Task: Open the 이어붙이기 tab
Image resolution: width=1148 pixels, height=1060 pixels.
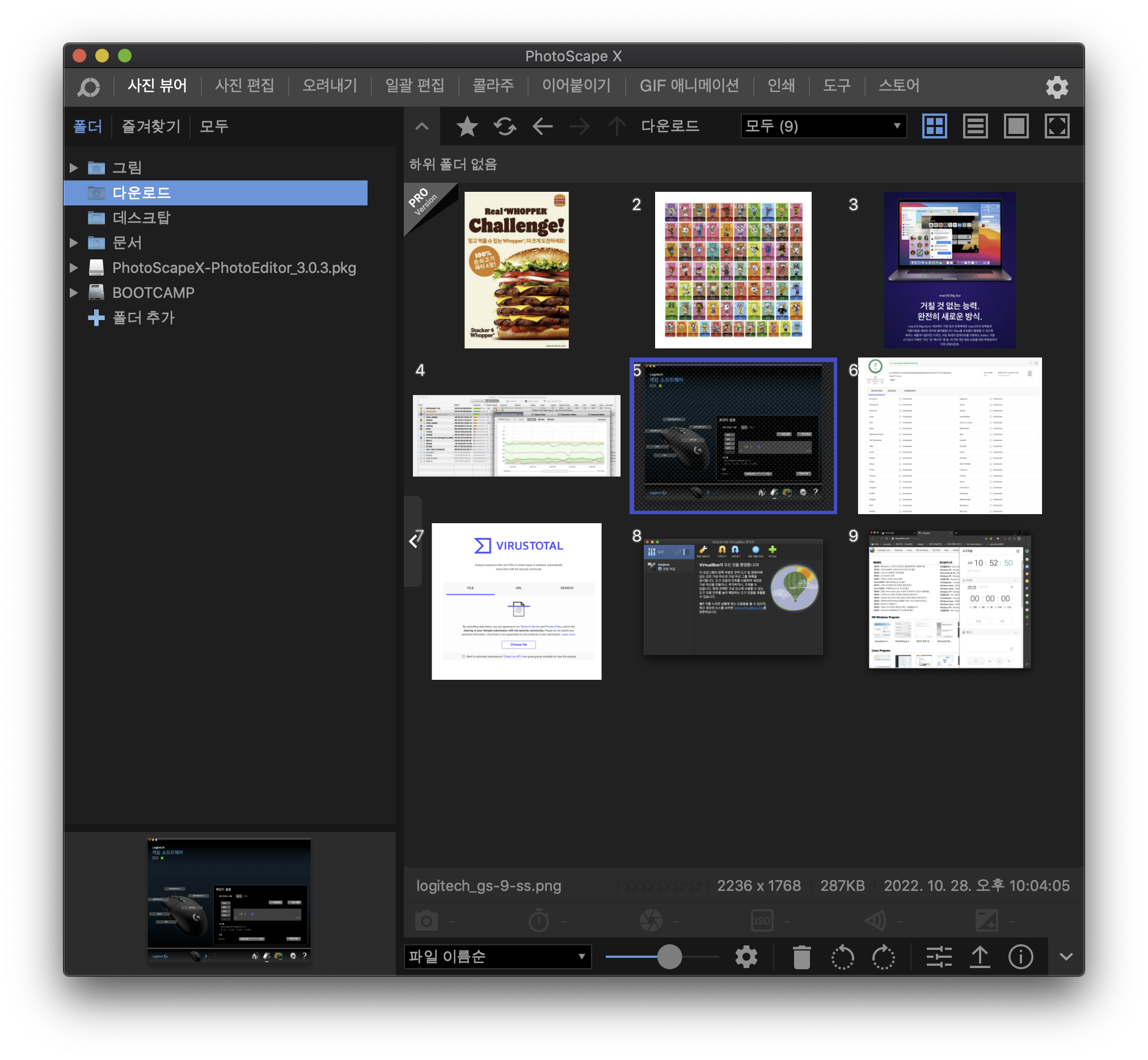Action: [x=576, y=86]
